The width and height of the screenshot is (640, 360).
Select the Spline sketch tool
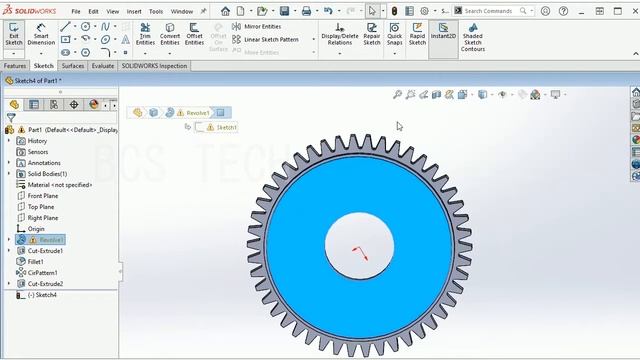pyautogui.click(x=105, y=27)
